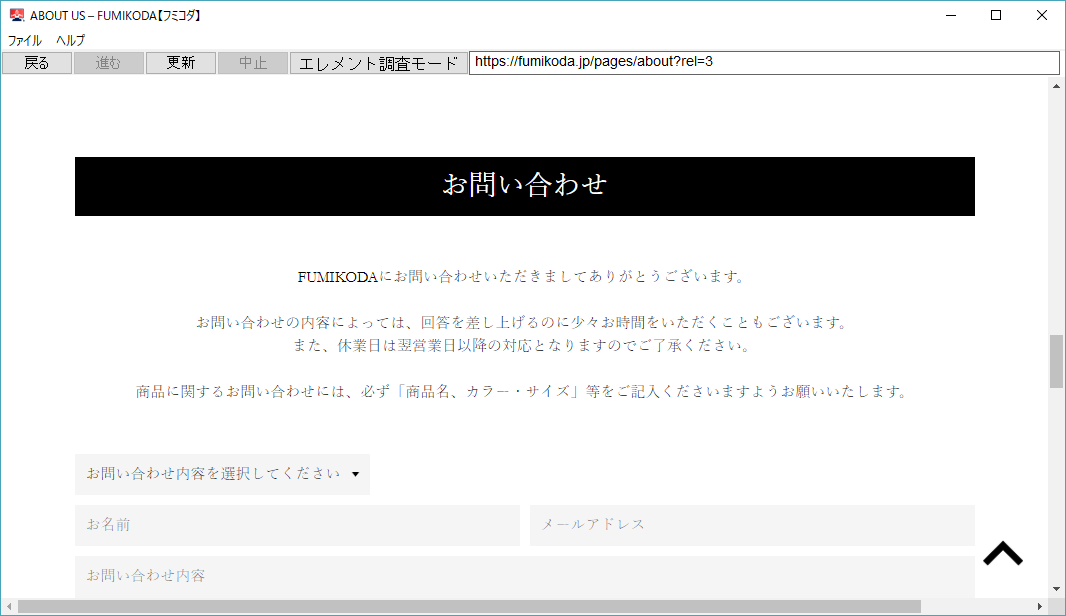Toggle エレメント調査モード inspection mode
Image resolution: width=1066 pixels, height=616 pixels.
(379, 63)
